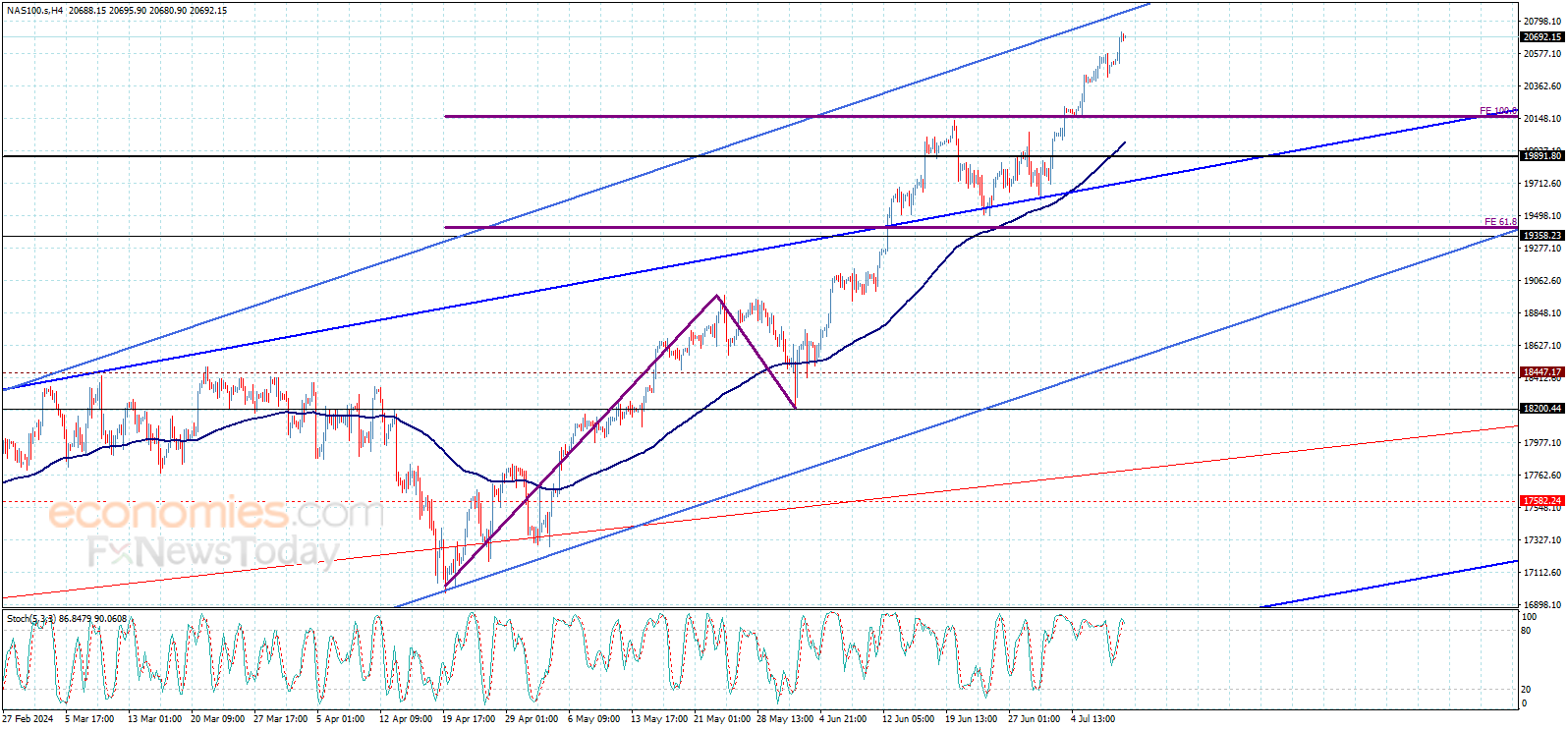Select the "17112.60" price axis label
The width and height of the screenshot is (1568, 730).
[1541, 573]
